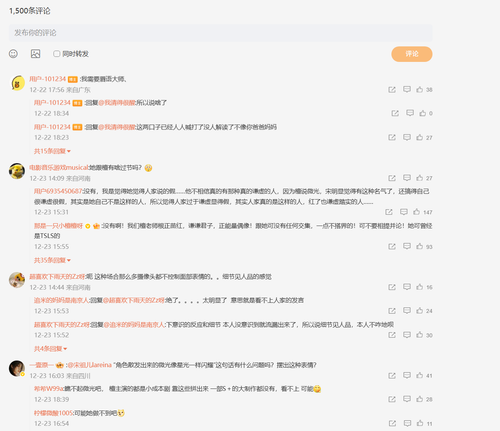500x431 pixels.
Task: Like the reply posted 12-23 15:53
Action: tap(419, 311)
